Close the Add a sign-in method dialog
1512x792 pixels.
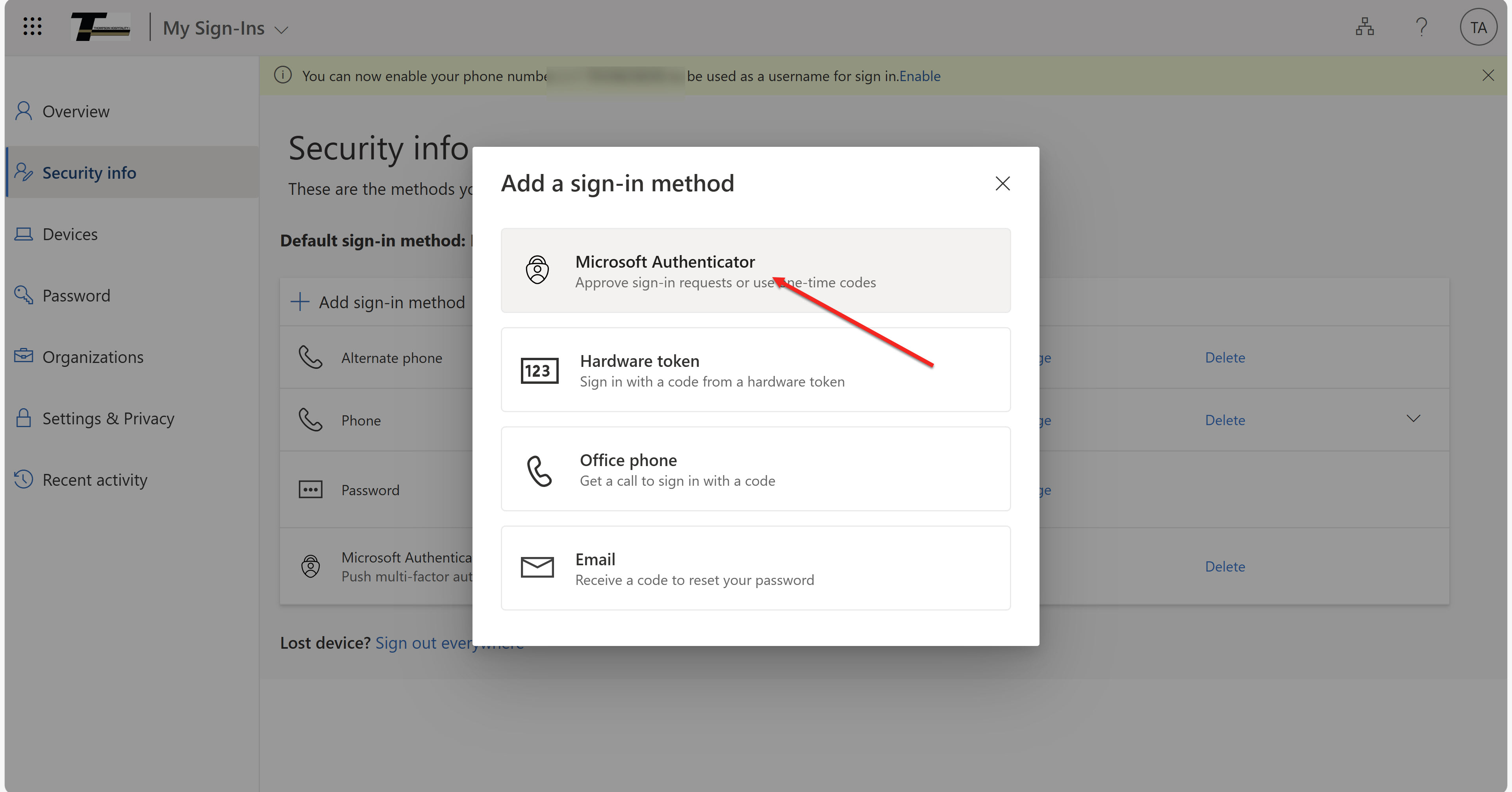(x=1002, y=183)
